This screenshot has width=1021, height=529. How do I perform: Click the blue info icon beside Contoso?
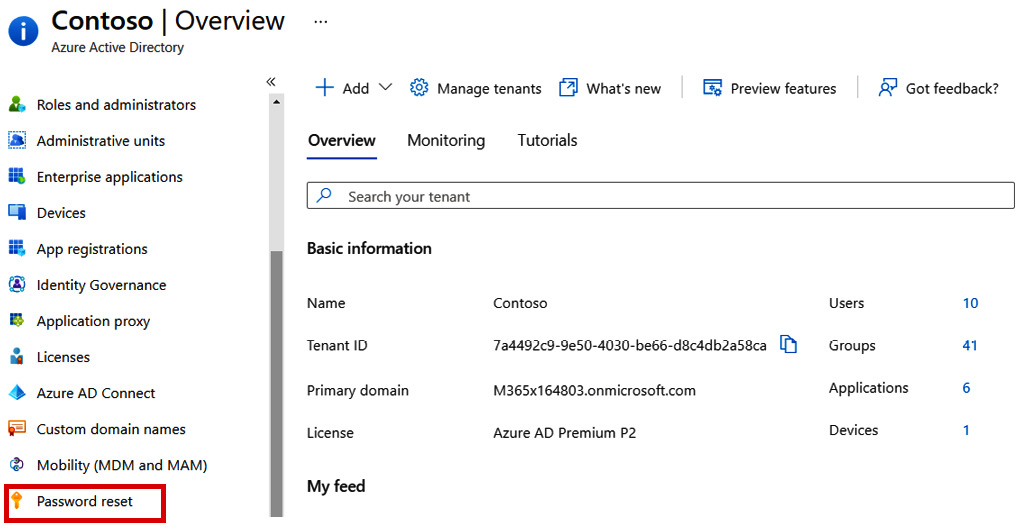click(23, 31)
